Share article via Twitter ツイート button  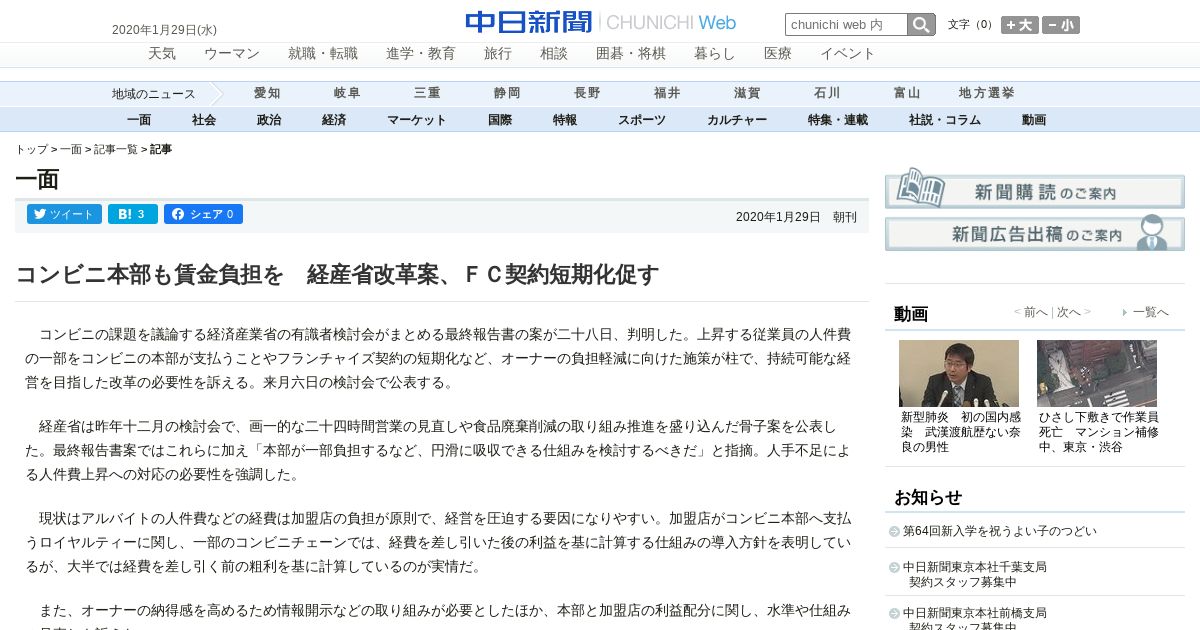64,214
